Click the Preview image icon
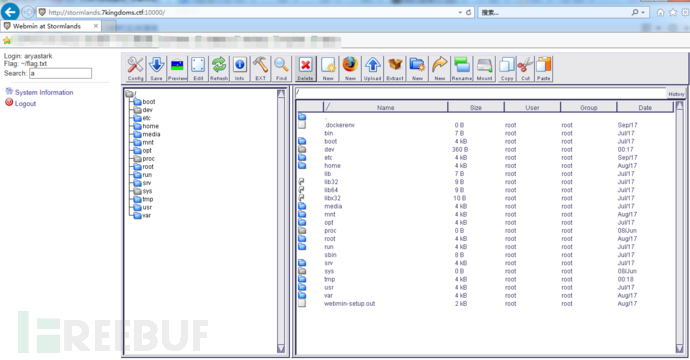This screenshot has height=360, width=690. coord(177,69)
